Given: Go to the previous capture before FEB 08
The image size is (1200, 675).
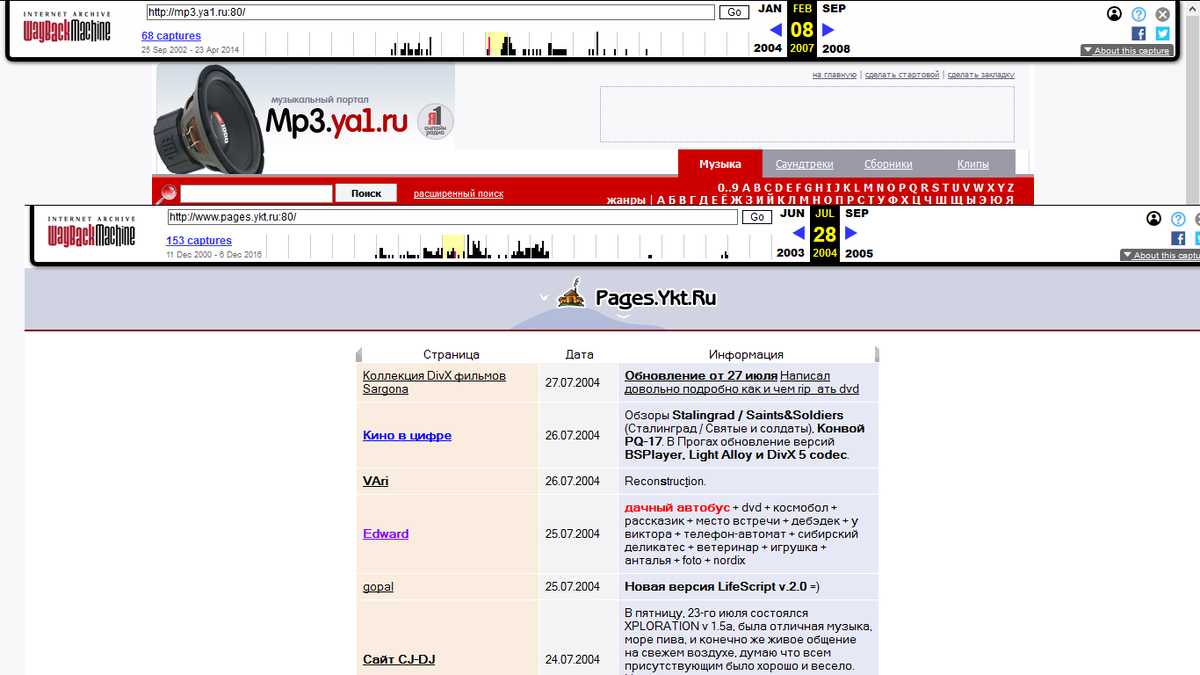Looking at the screenshot, I should (775, 30).
